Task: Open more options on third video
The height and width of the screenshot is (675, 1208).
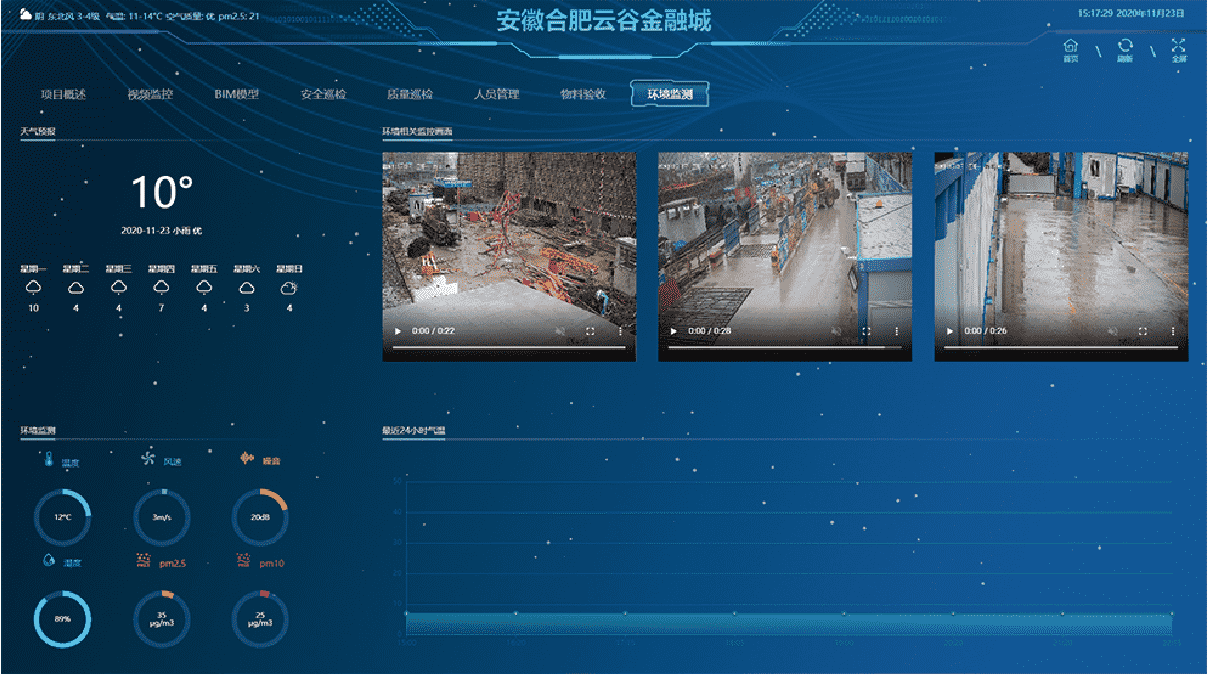Action: pyautogui.click(x=1173, y=331)
